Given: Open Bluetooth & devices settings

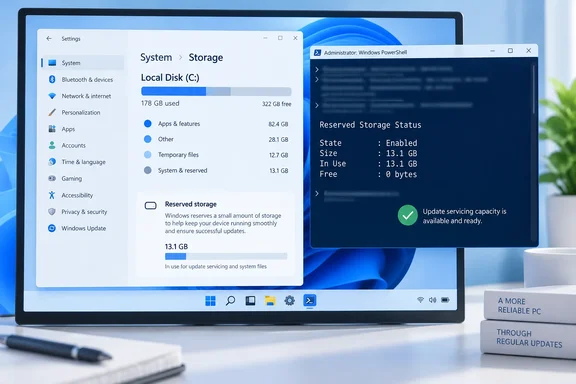Looking at the screenshot, I should (83, 79).
